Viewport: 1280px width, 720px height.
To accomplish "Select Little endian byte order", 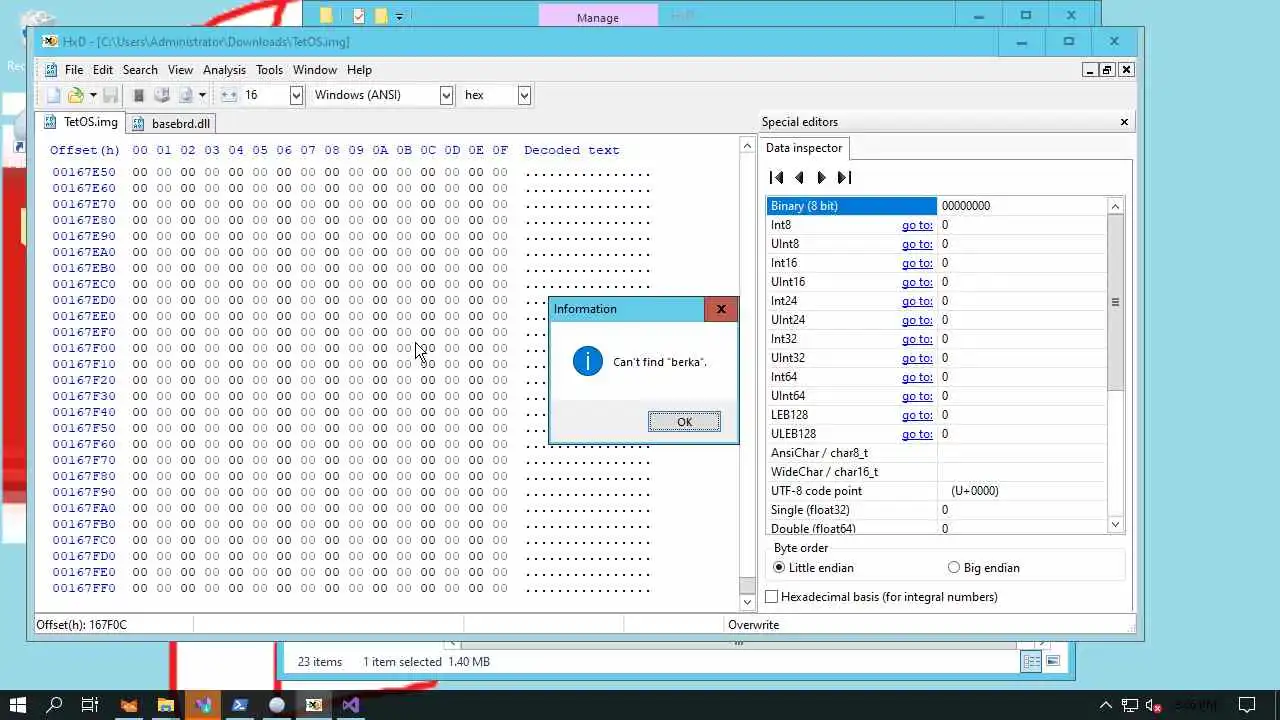I will (780, 567).
